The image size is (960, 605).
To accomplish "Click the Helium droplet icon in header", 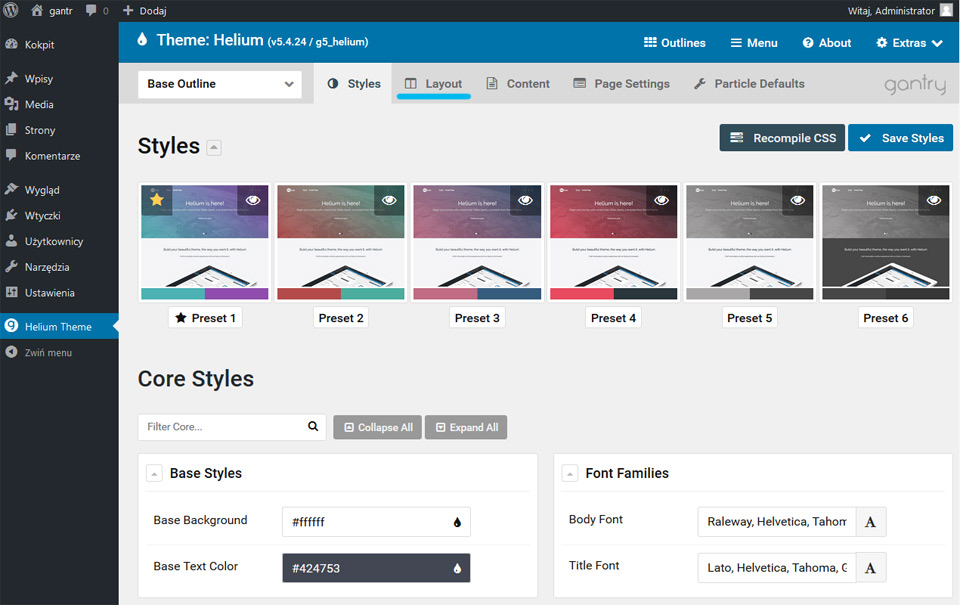I will tap(143, 40).
